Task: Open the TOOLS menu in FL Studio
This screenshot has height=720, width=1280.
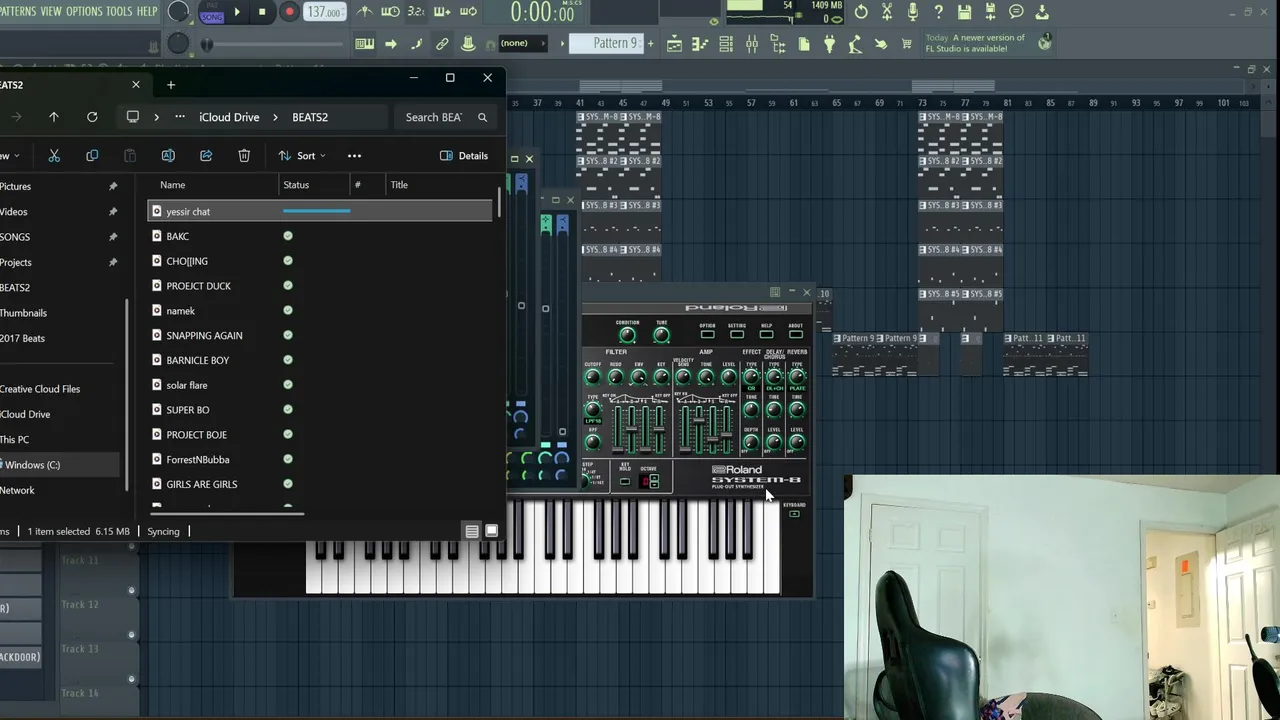Action: (x=119, y=11)
